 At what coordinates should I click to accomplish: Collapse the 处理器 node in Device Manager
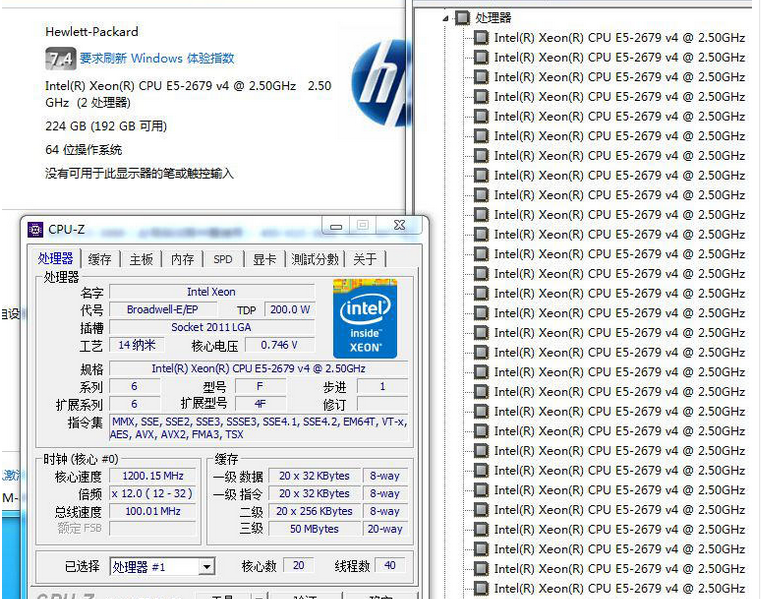[446, 18]
